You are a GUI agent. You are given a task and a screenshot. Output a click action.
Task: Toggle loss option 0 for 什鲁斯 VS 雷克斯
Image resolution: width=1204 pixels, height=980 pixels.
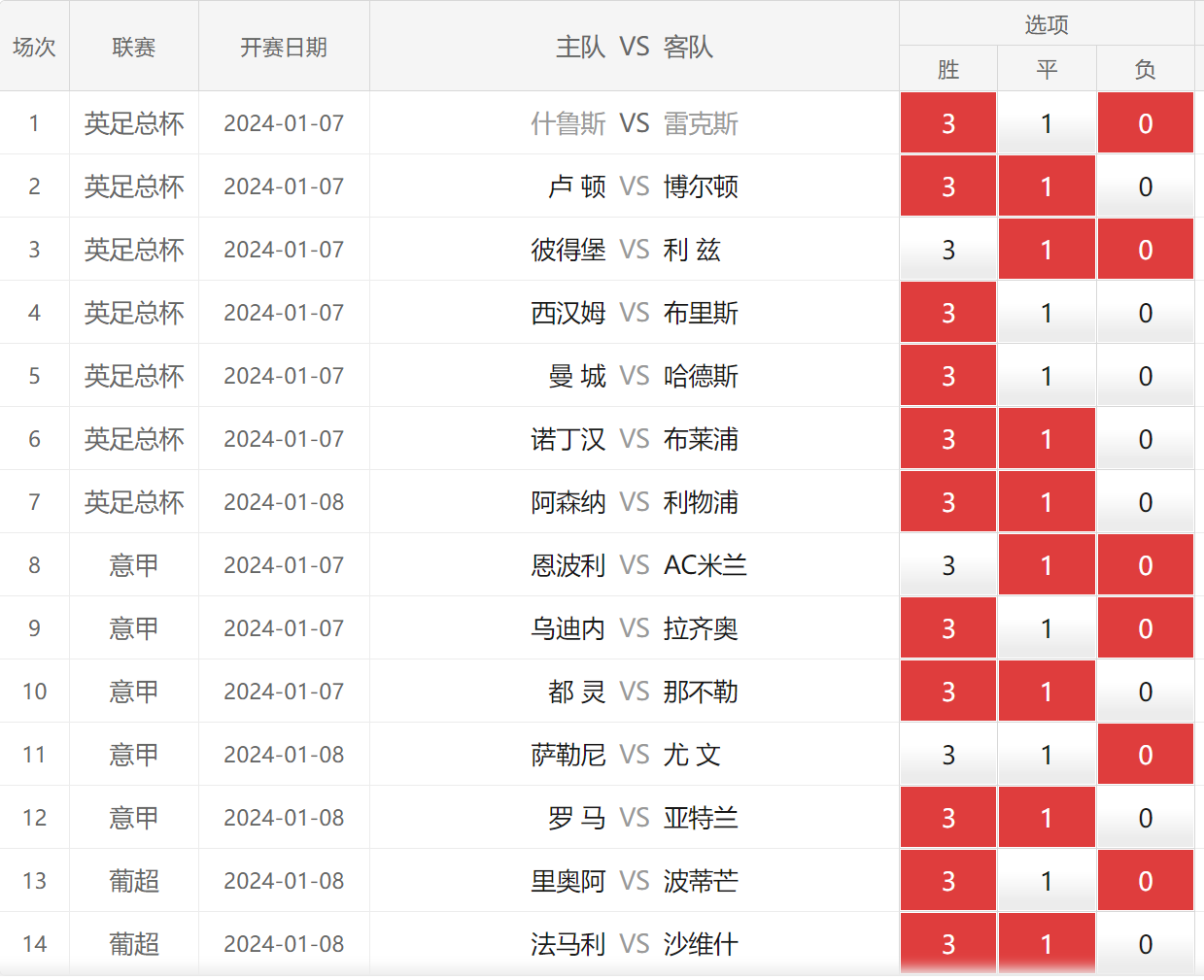[1146, 123]
